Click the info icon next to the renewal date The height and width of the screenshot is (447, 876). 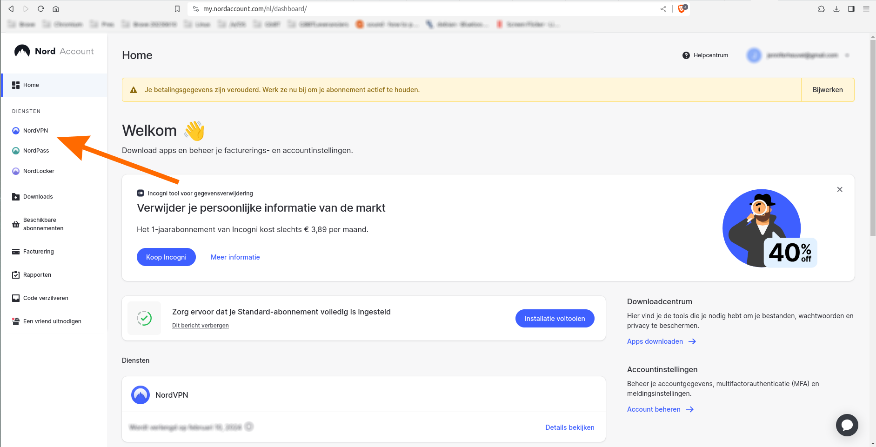point(249,426)
